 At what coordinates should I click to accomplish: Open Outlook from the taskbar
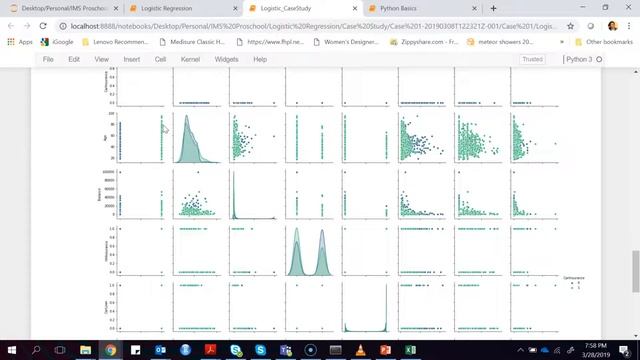tap(160, 350)
